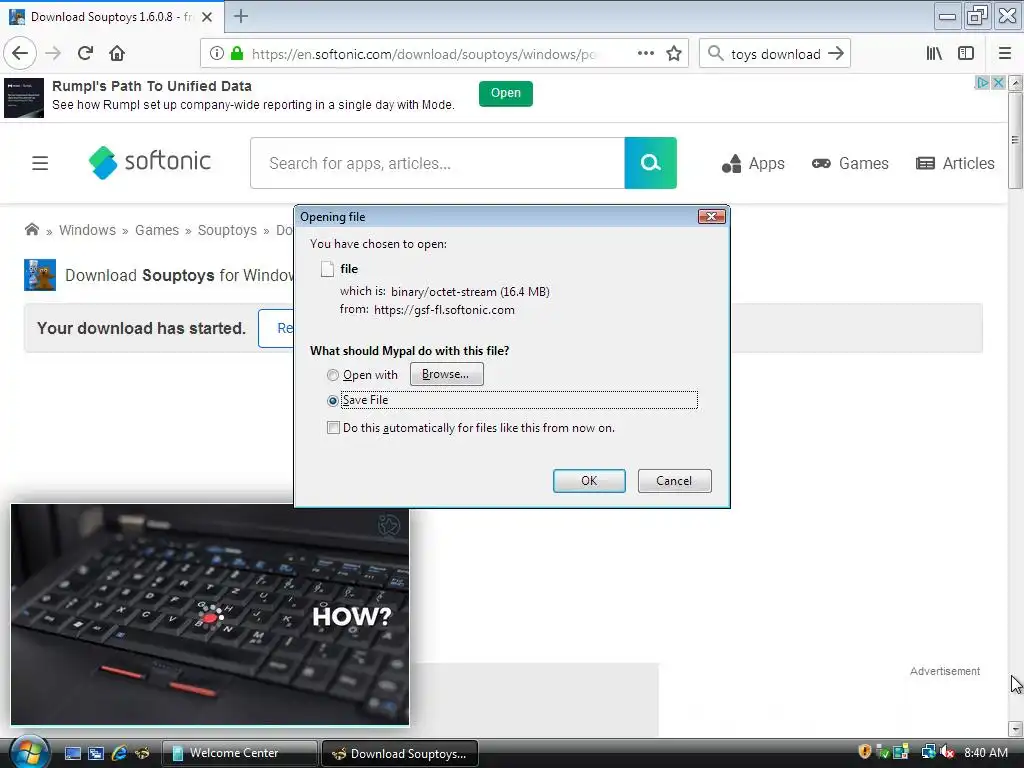The width and height of the screenshot is (1024, 768).
Task: Open Softonic site hamburger menu
Action: point(40,163)
